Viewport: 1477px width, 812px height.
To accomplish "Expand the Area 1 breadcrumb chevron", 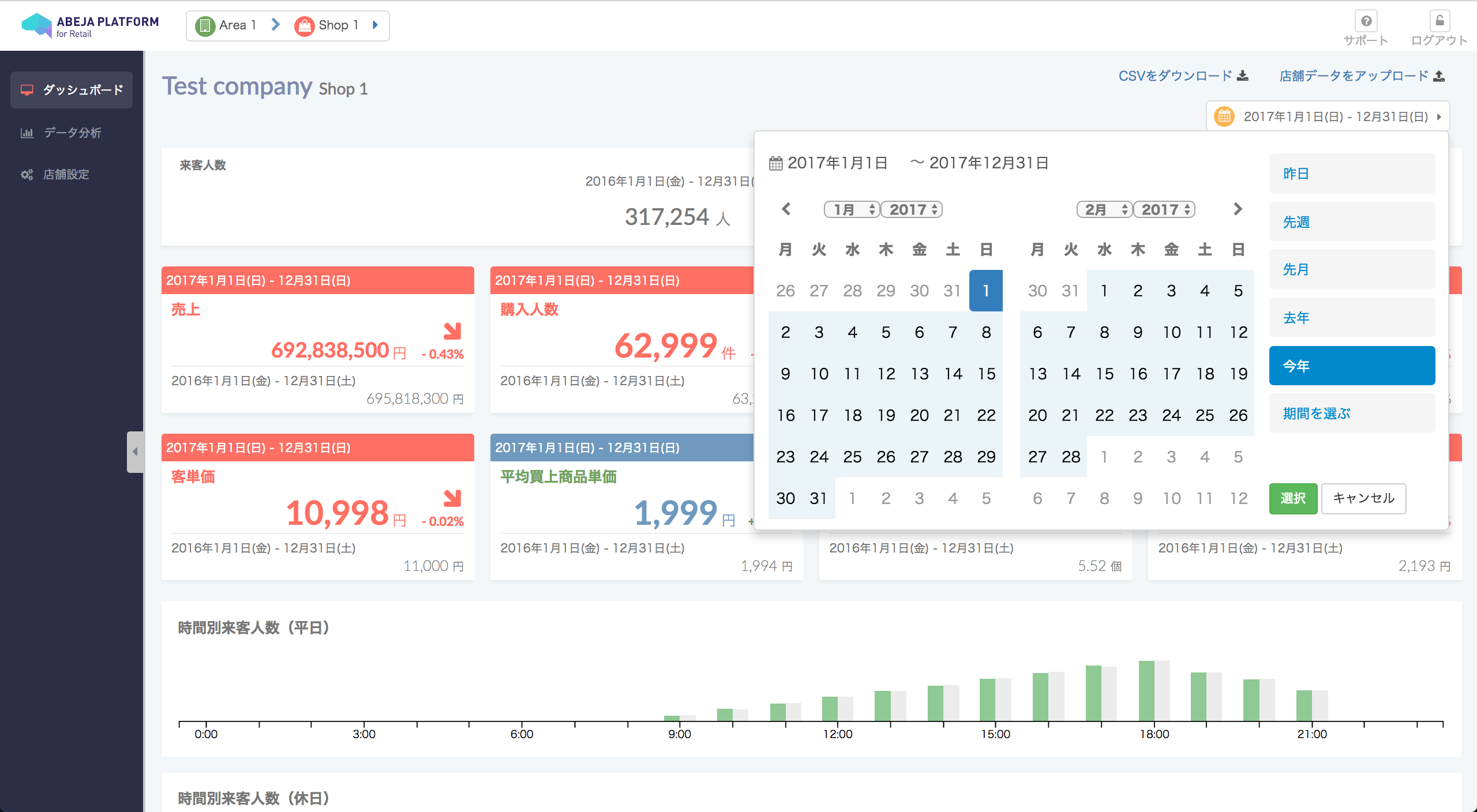I will (x=276, y=25).
